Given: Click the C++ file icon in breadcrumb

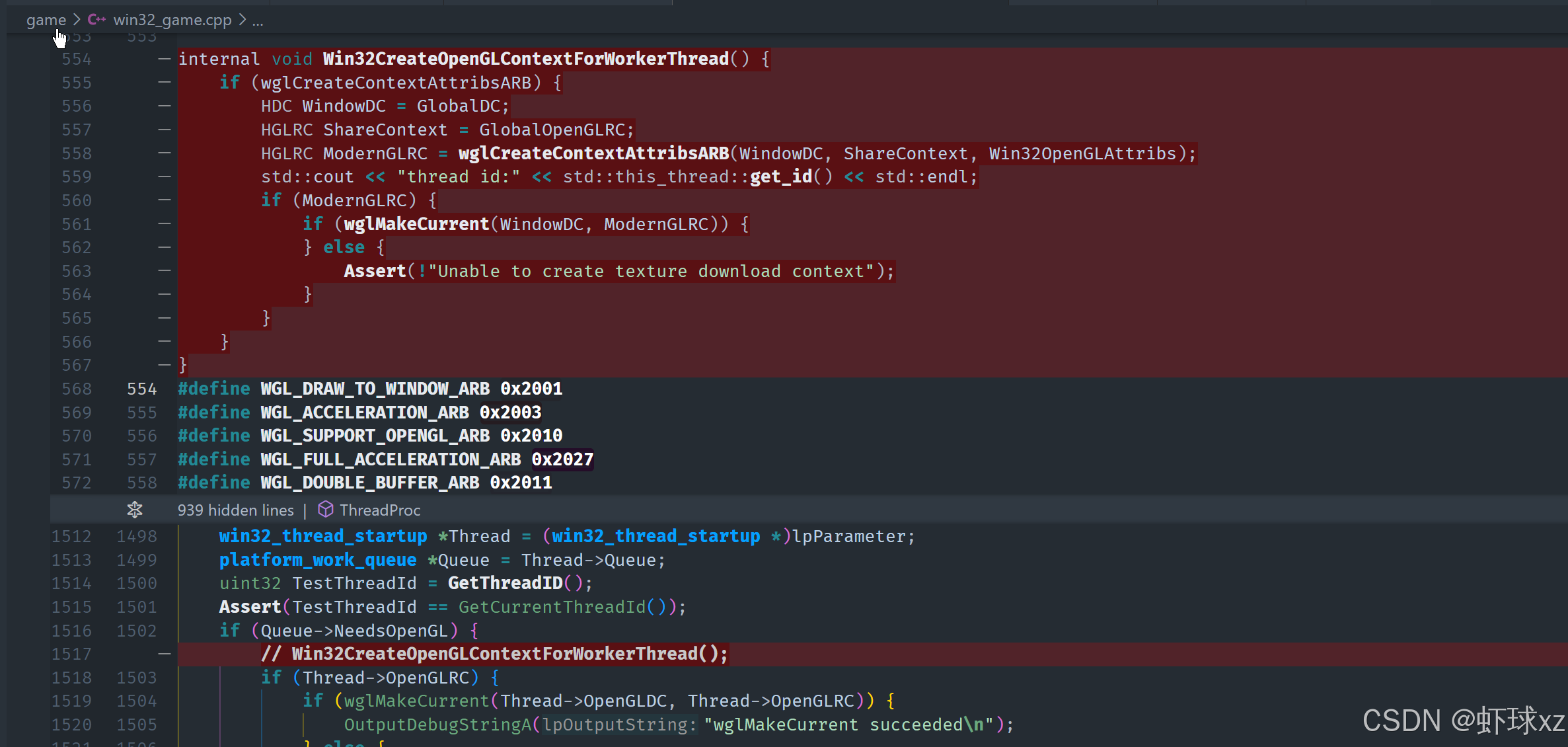Looking at the screenshot, I should pyautogui.click(x=96, y=20).
